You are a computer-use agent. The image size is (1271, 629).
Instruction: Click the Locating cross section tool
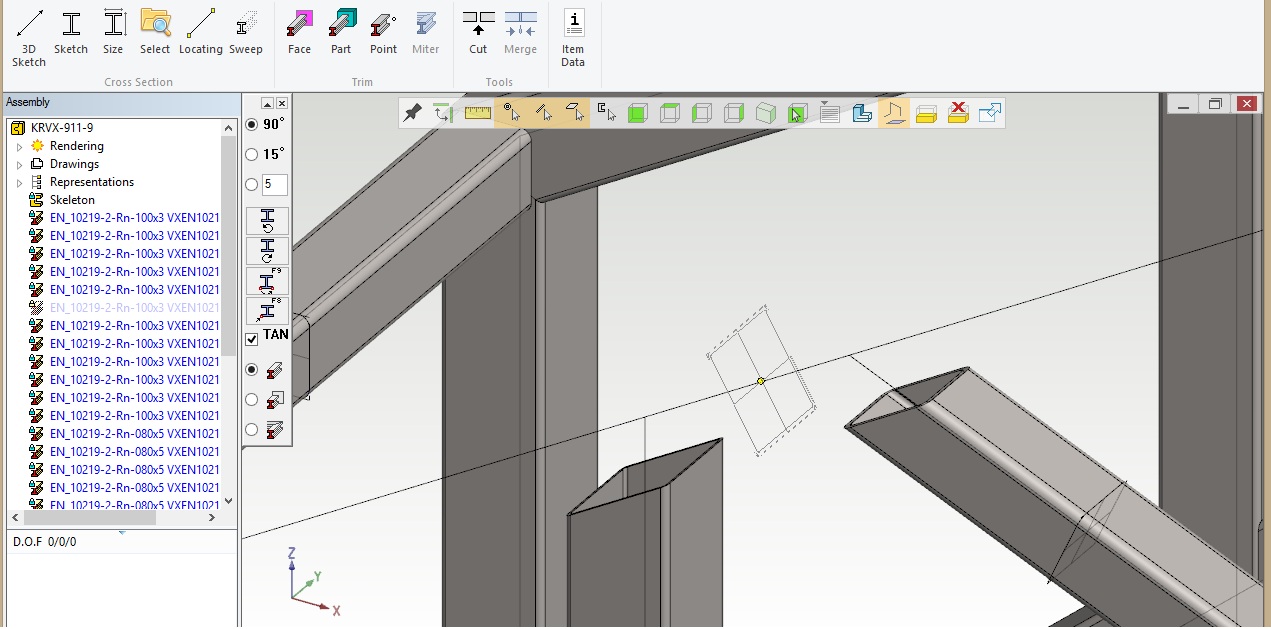200,32
